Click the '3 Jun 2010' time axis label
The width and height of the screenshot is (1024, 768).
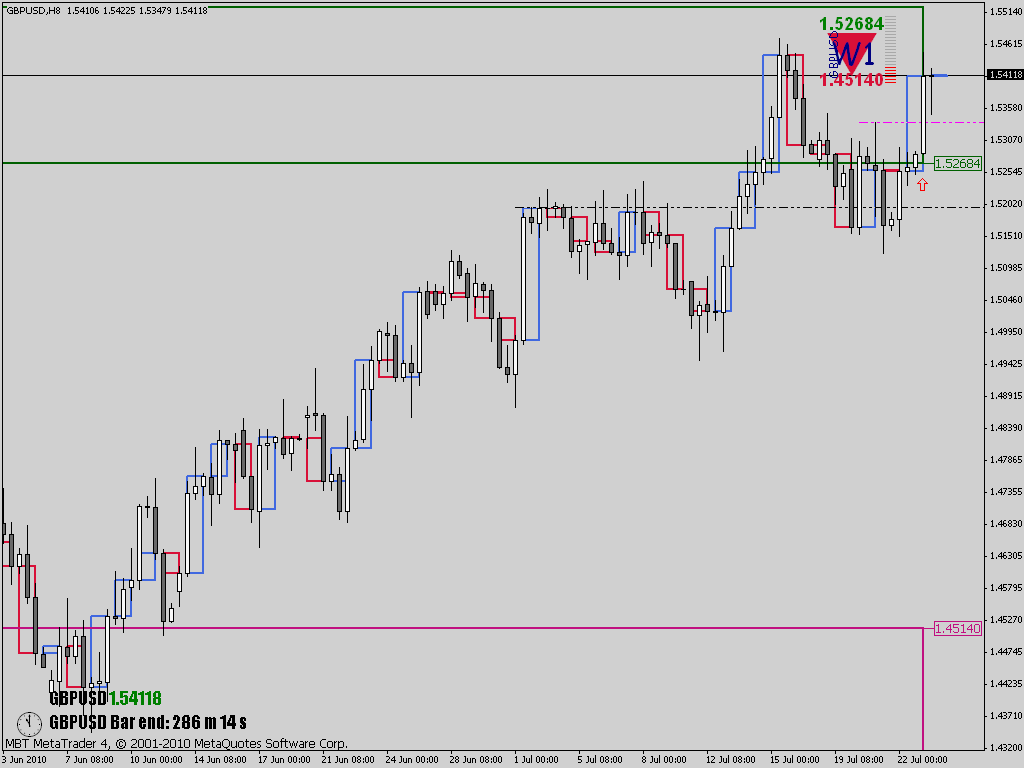pos(25,760)
